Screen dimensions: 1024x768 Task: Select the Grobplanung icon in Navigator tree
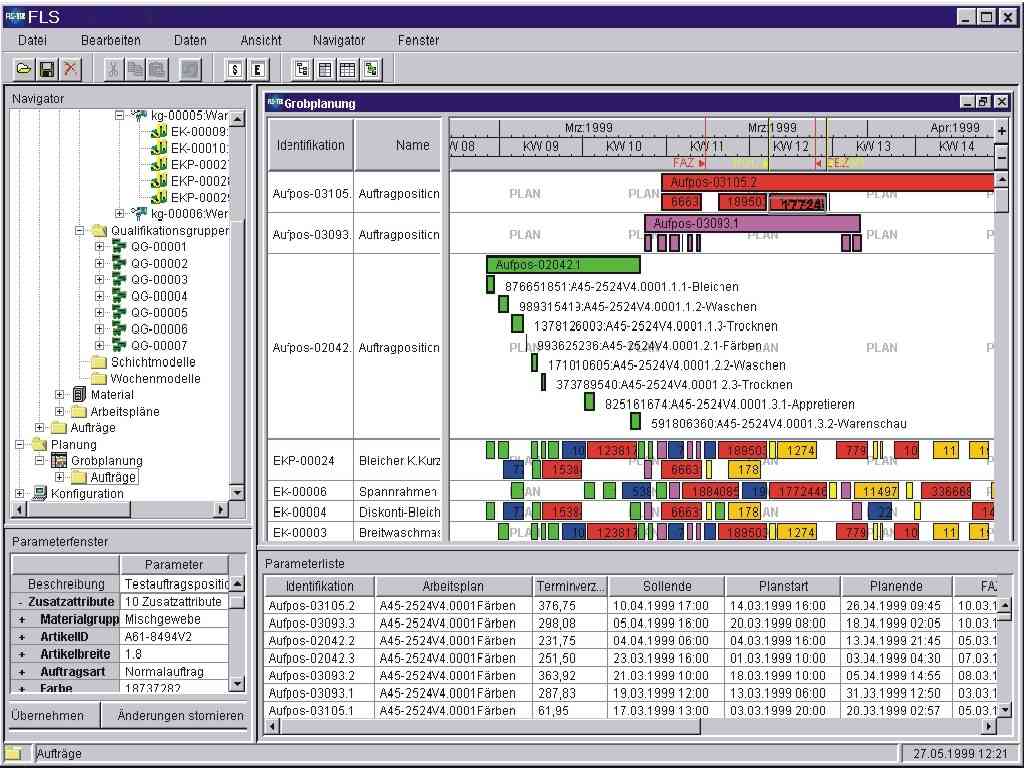(59, 461)
